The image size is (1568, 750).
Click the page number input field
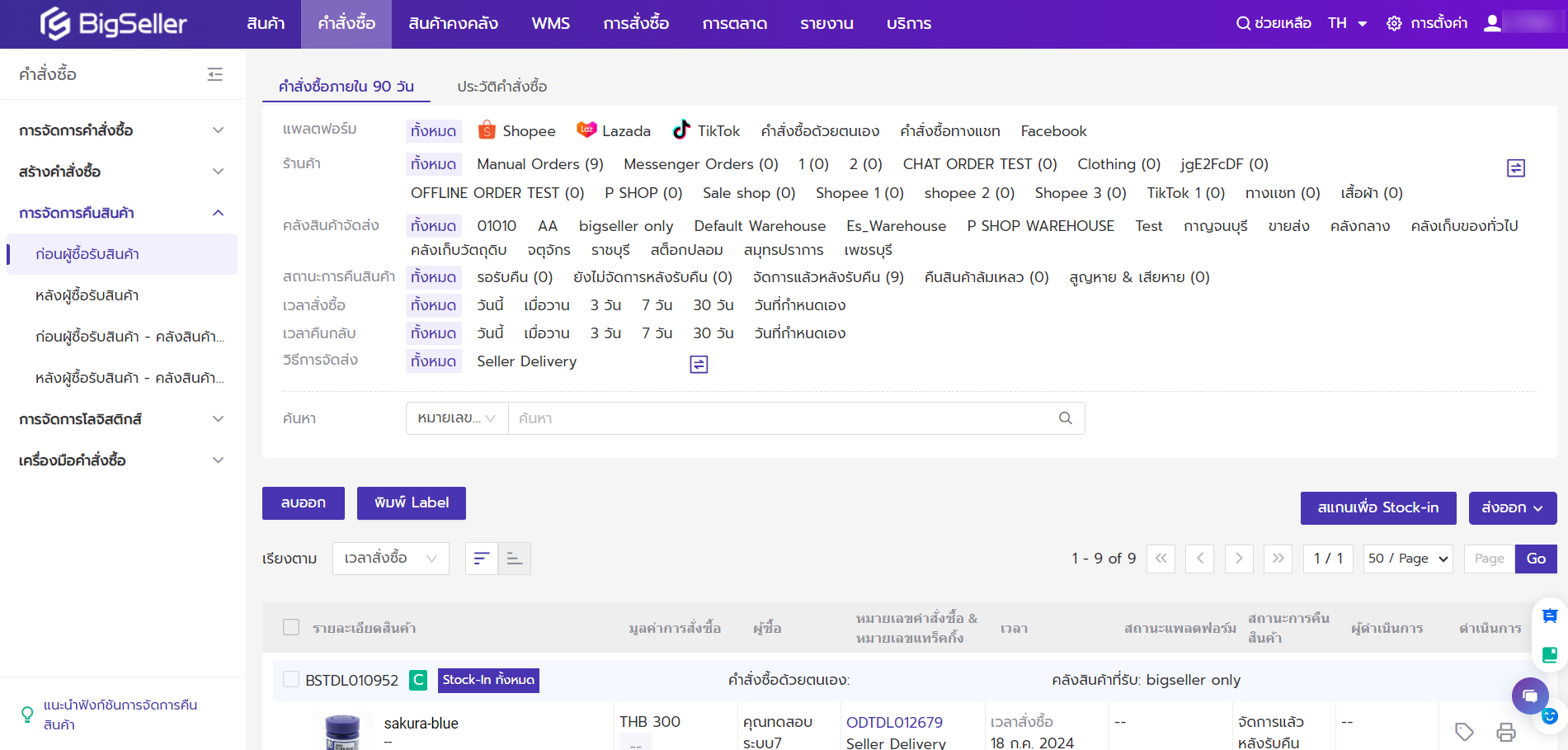click(x=1489, y=559)
